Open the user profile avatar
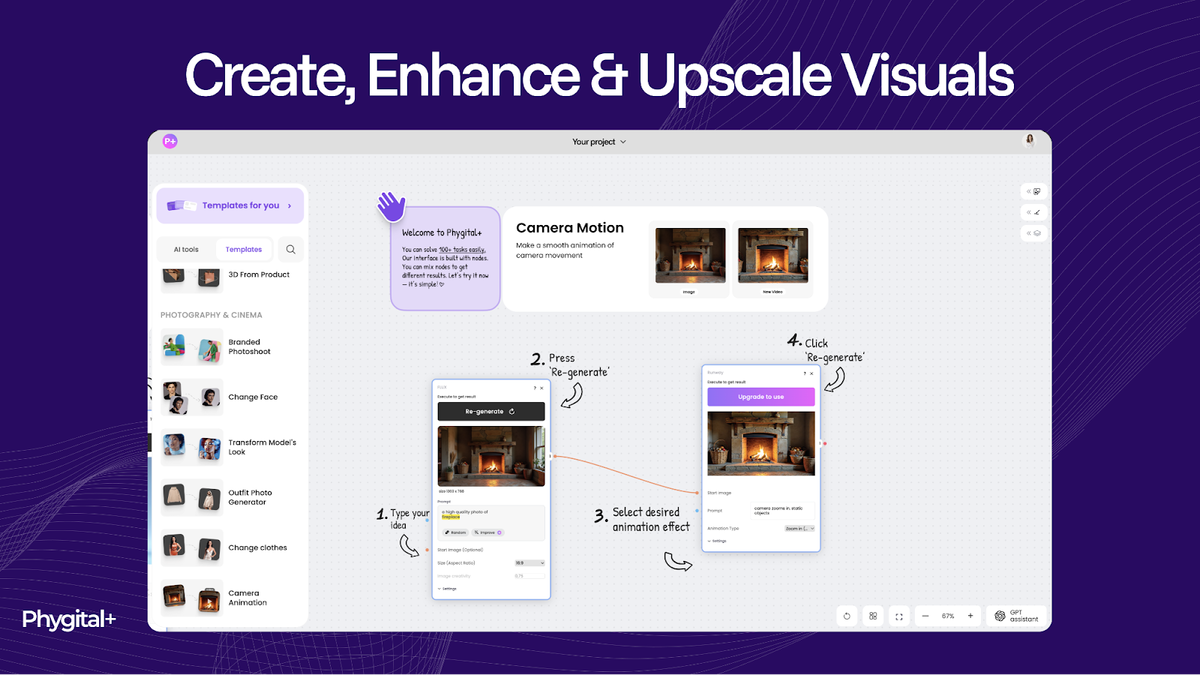 (x=1029, y=141)
